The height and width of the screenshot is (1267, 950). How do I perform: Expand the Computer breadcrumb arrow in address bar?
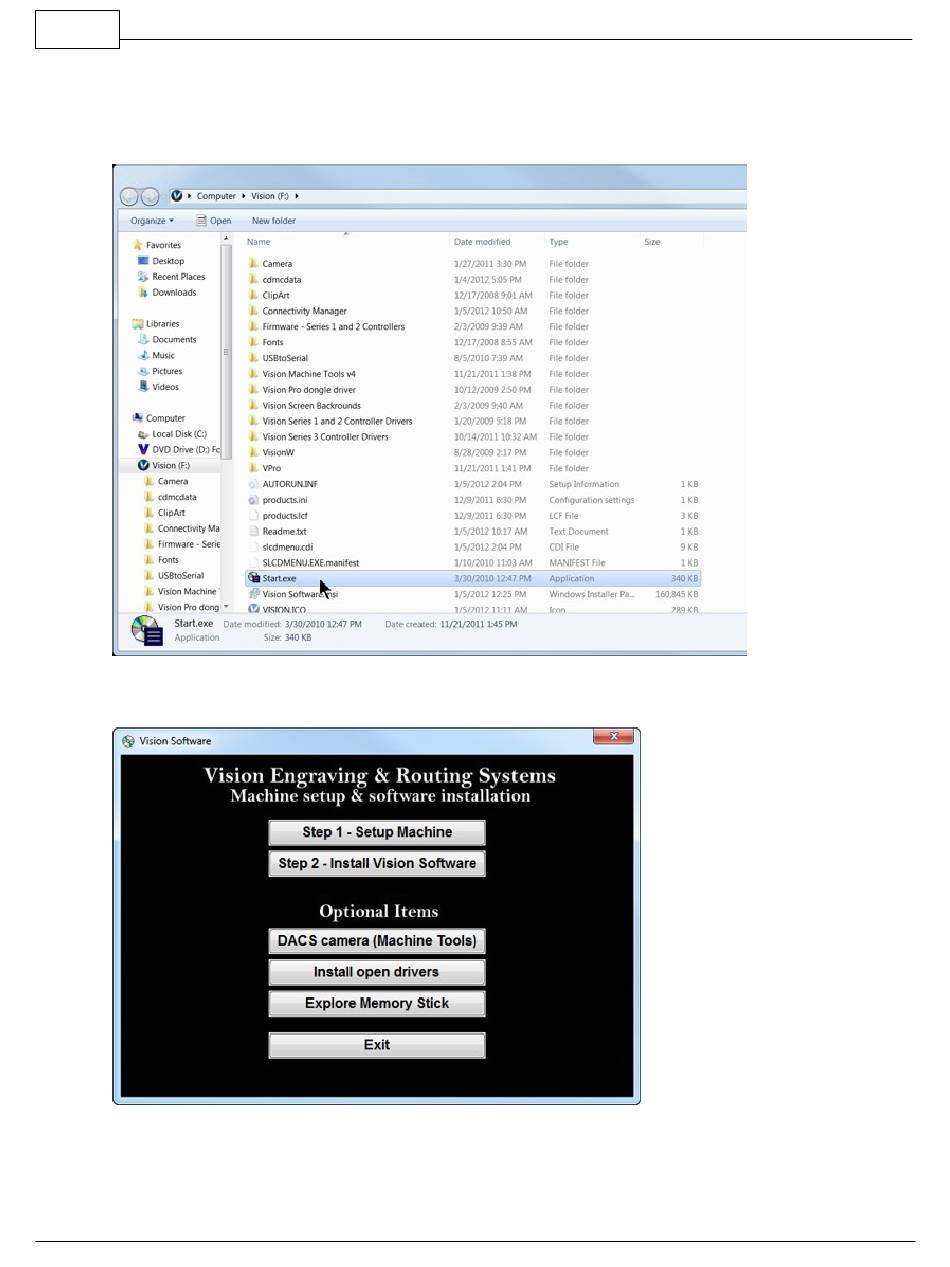pos(244,196)
